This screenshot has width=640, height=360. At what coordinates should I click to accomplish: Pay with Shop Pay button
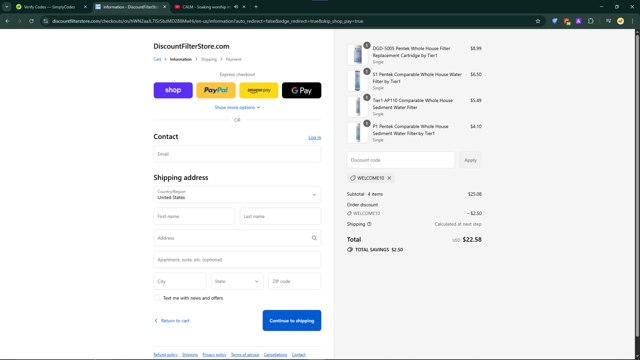[173, 90]
